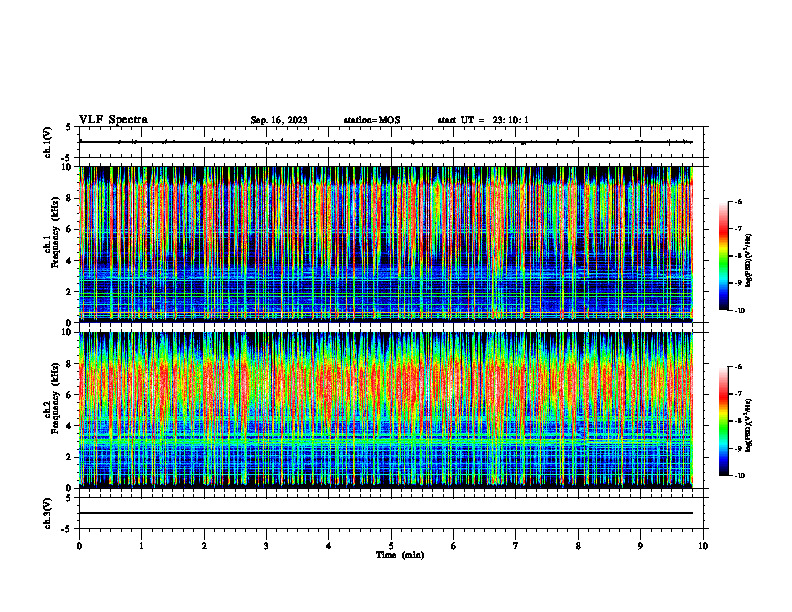Click the time axis tick label "10"
The width and height of the screenshot is (792, 612).
click(x=703, y=546)
